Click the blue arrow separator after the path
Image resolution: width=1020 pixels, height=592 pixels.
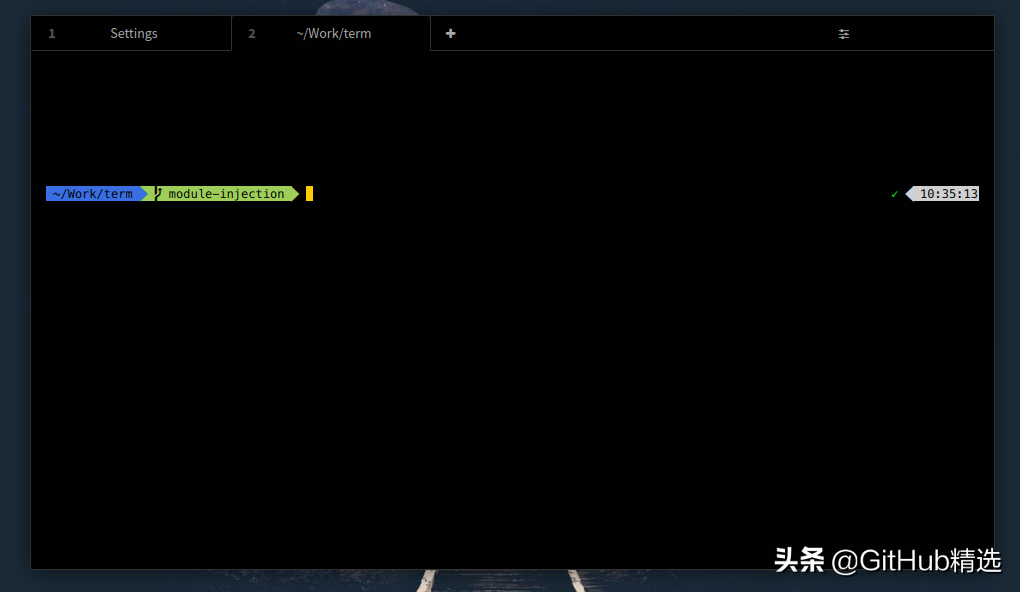(x=145, y=194)
